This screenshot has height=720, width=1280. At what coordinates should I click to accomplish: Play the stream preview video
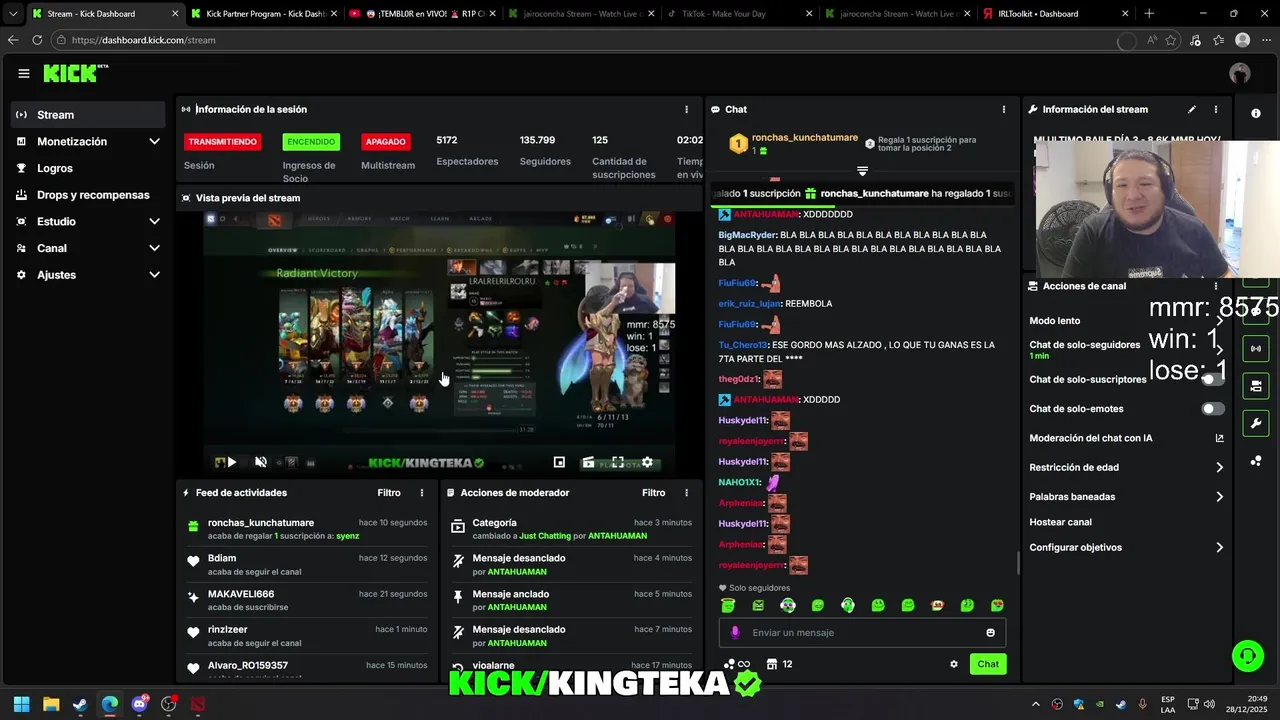pos(231,462)
